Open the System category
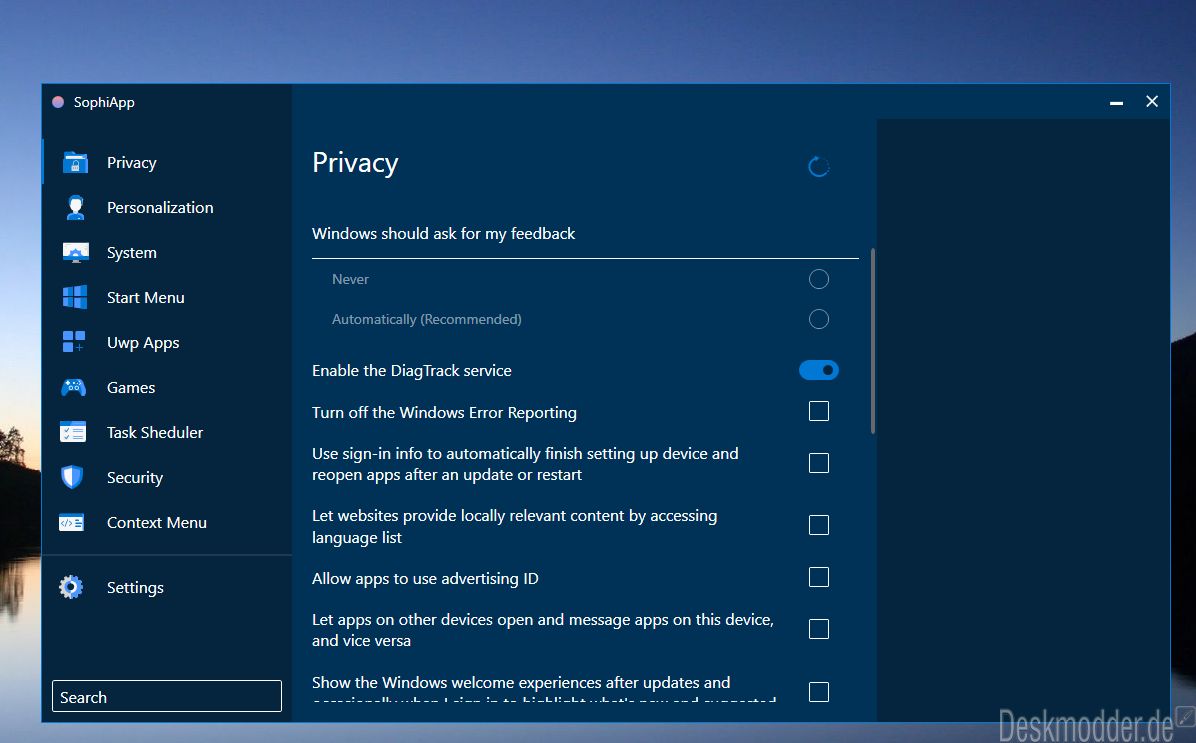The image size is (1196, 743). point(131,252)
